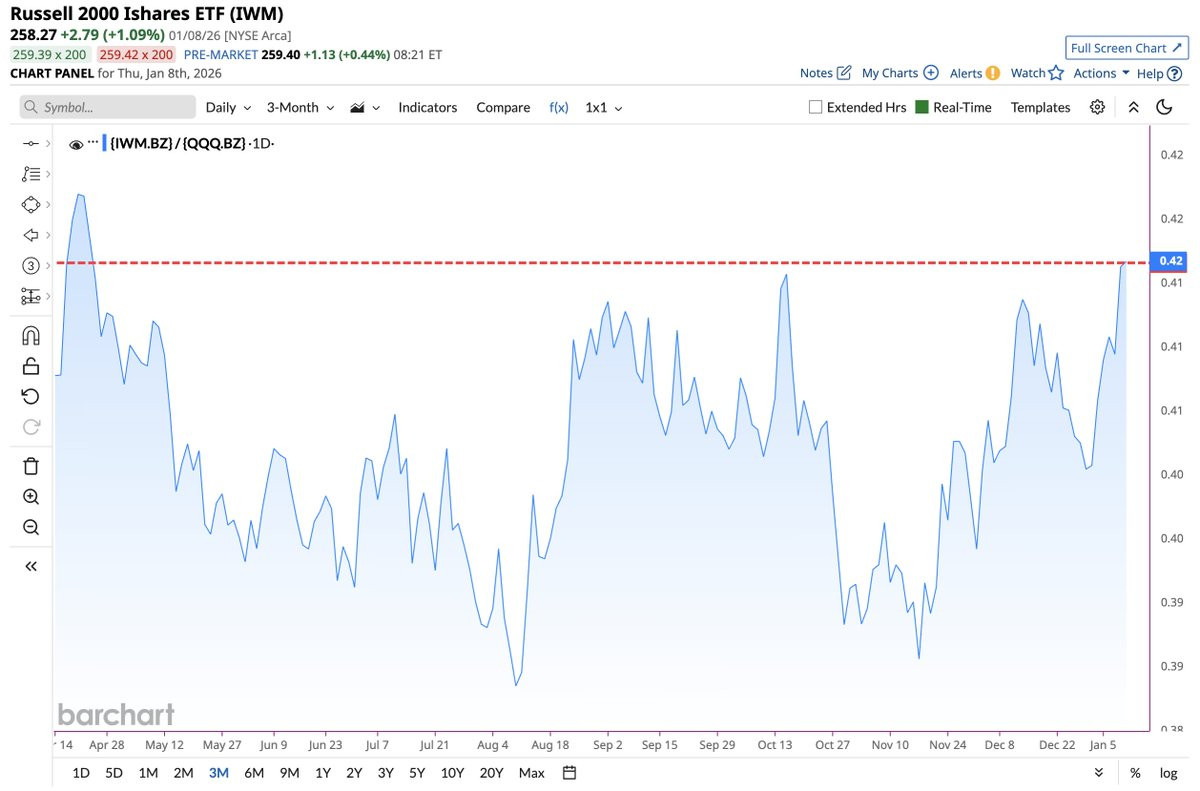Image resolution: width=1200 pixels, height=791 pixels.
Task: Click the Symbol search field
Action: (x=108, y=107)
